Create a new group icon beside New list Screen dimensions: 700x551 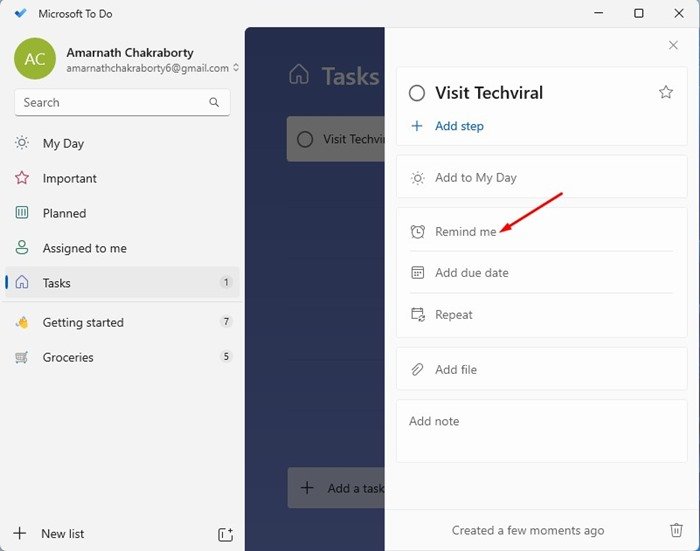[x=225, y=534]
